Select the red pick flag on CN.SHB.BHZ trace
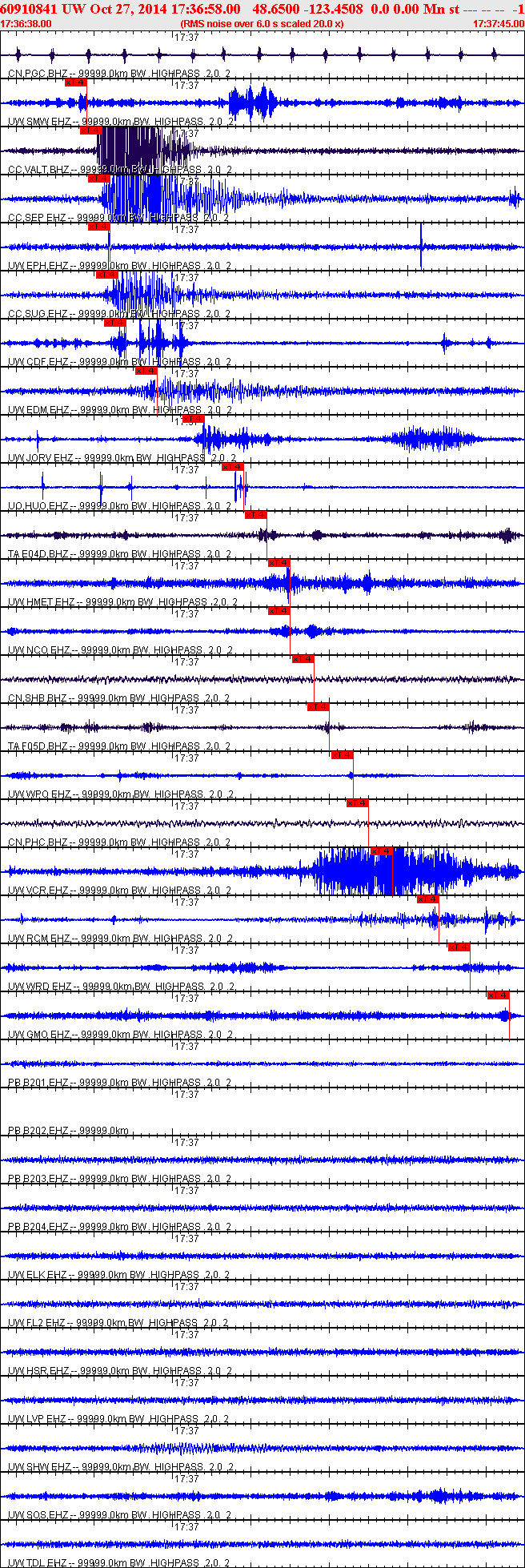The image size is (525, 1568). coord(303,658)
